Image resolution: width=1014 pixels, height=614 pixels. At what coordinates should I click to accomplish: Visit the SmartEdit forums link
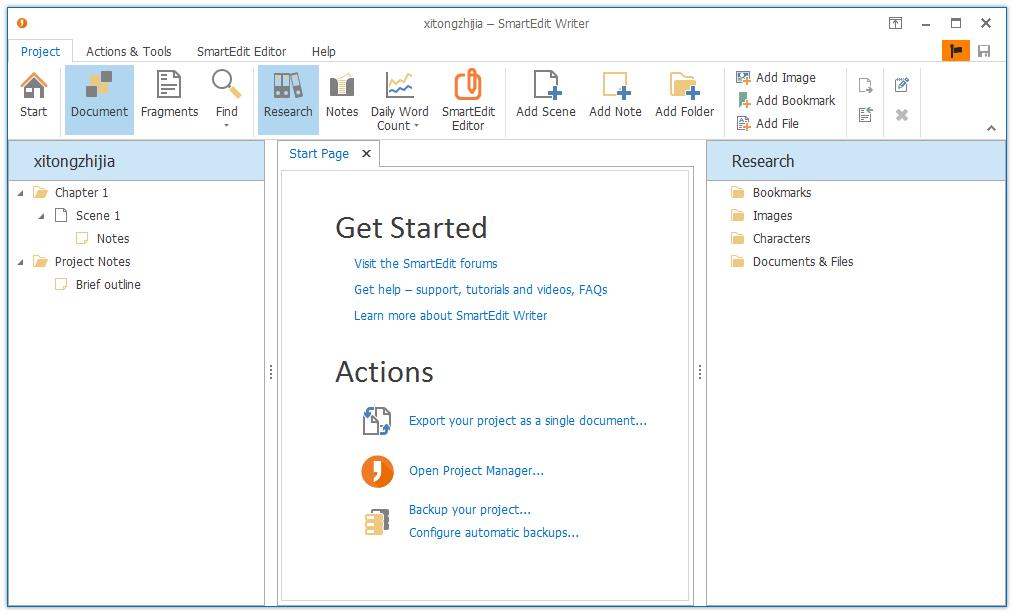pos(425,264)
